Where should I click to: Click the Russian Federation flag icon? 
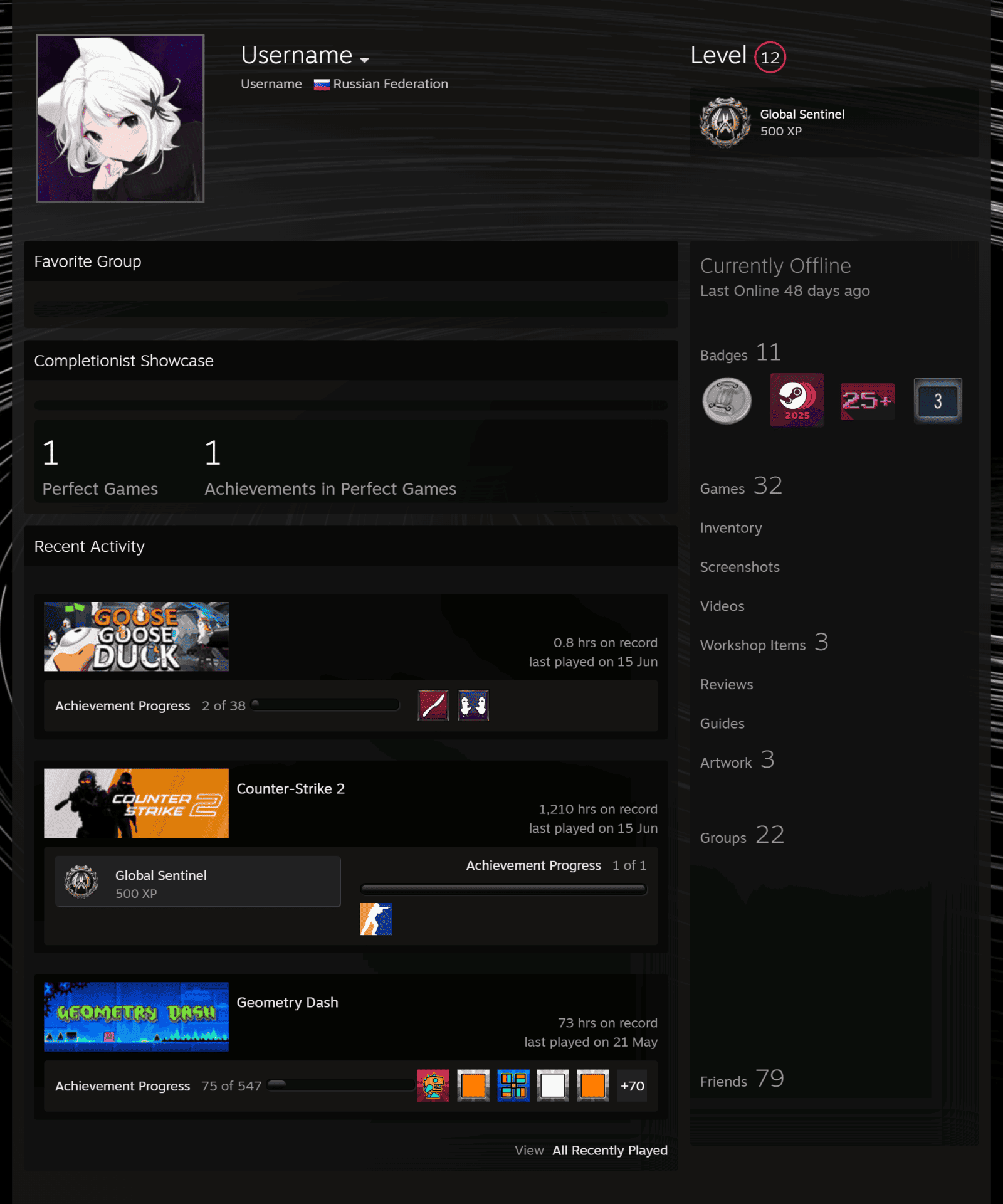point(322,85)
